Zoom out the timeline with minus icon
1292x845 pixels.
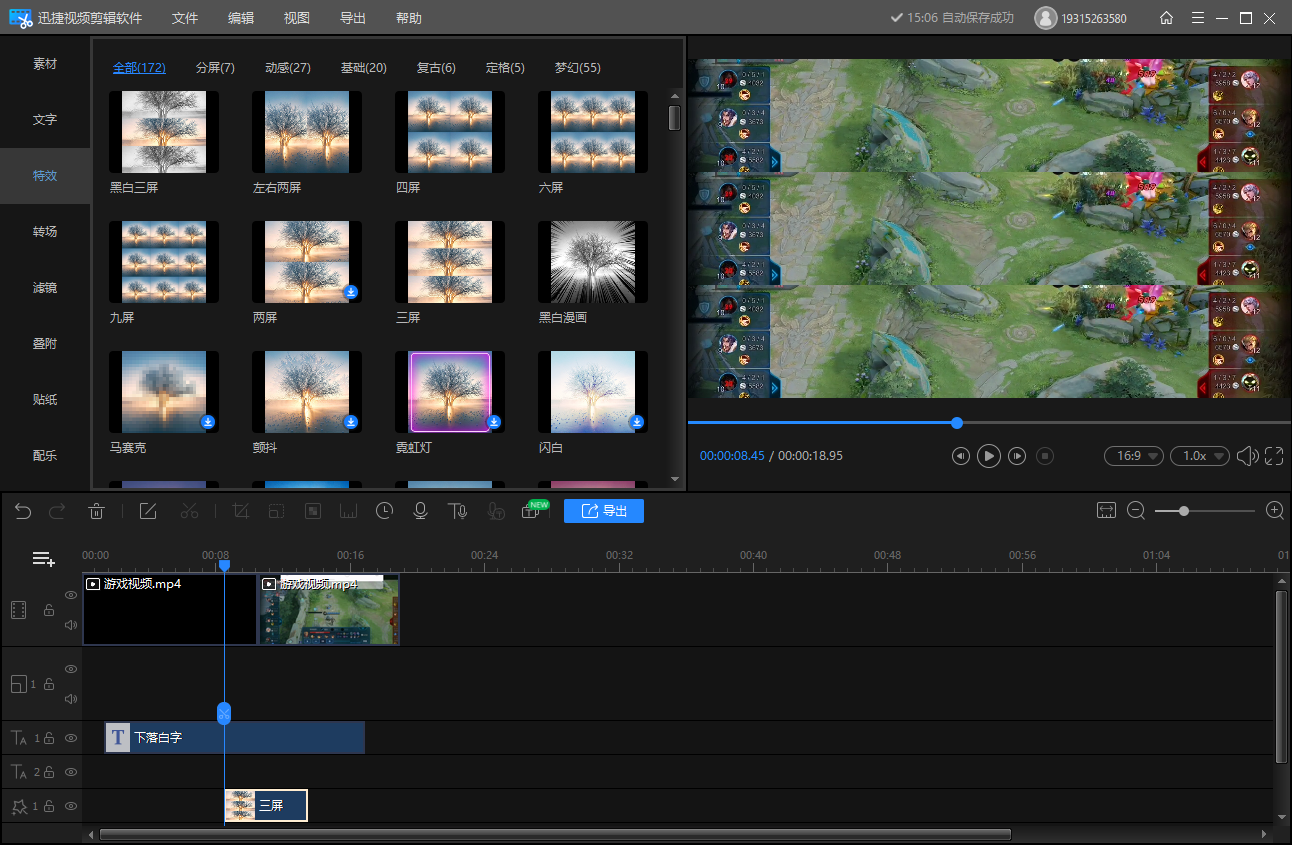1136,510
